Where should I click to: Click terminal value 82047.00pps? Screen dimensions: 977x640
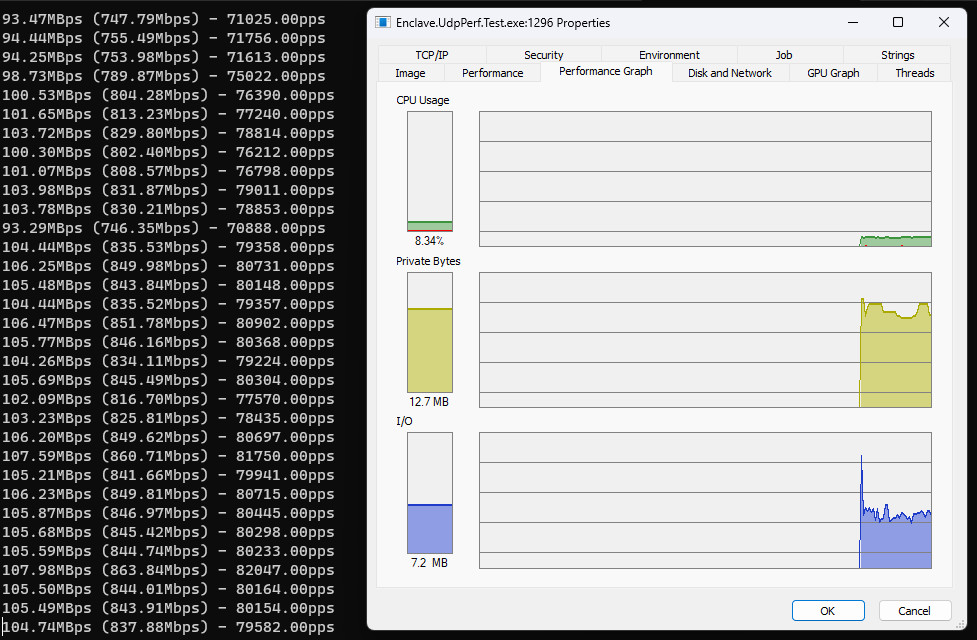[285, 570]
